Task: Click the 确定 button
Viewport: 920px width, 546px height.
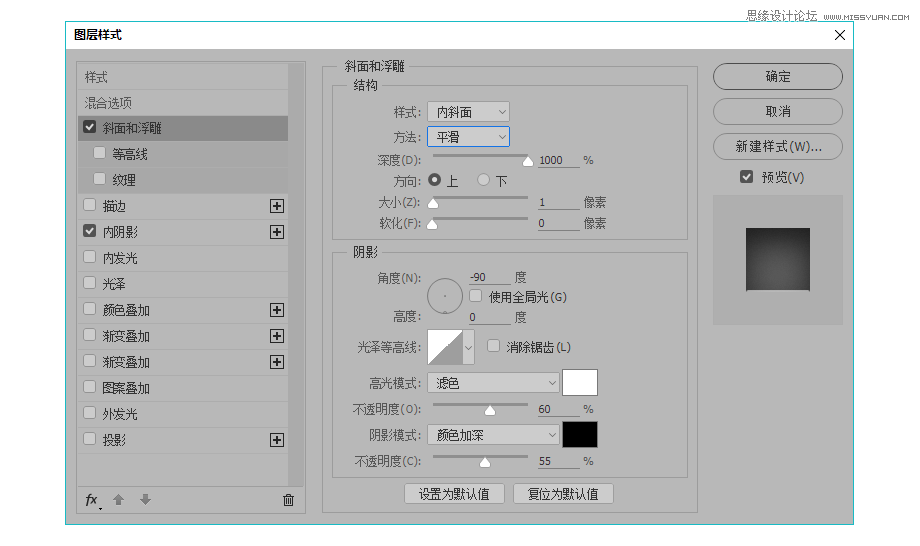Action: coord(778,76)
